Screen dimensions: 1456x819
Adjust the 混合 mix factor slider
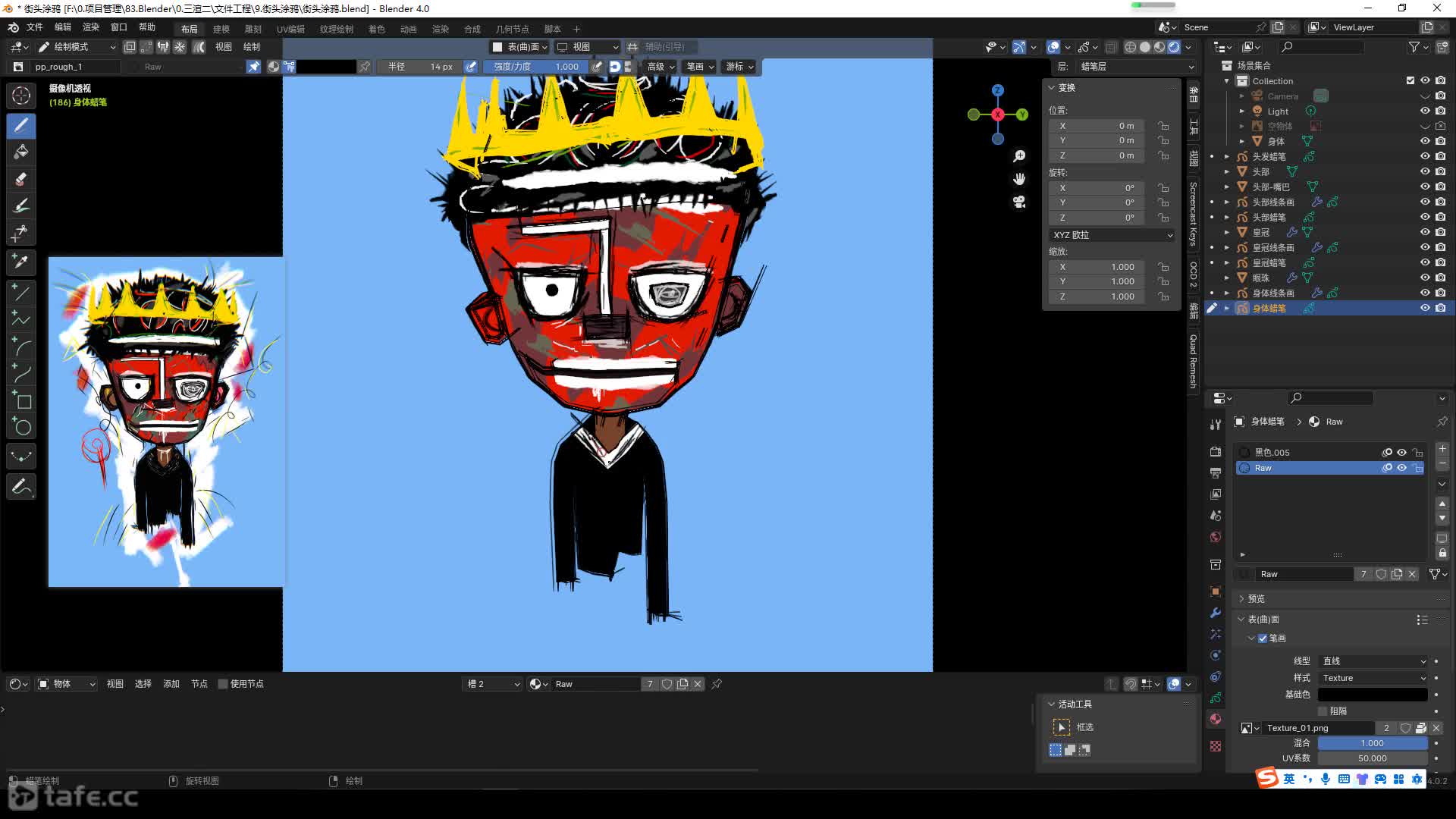point(1373,743)
